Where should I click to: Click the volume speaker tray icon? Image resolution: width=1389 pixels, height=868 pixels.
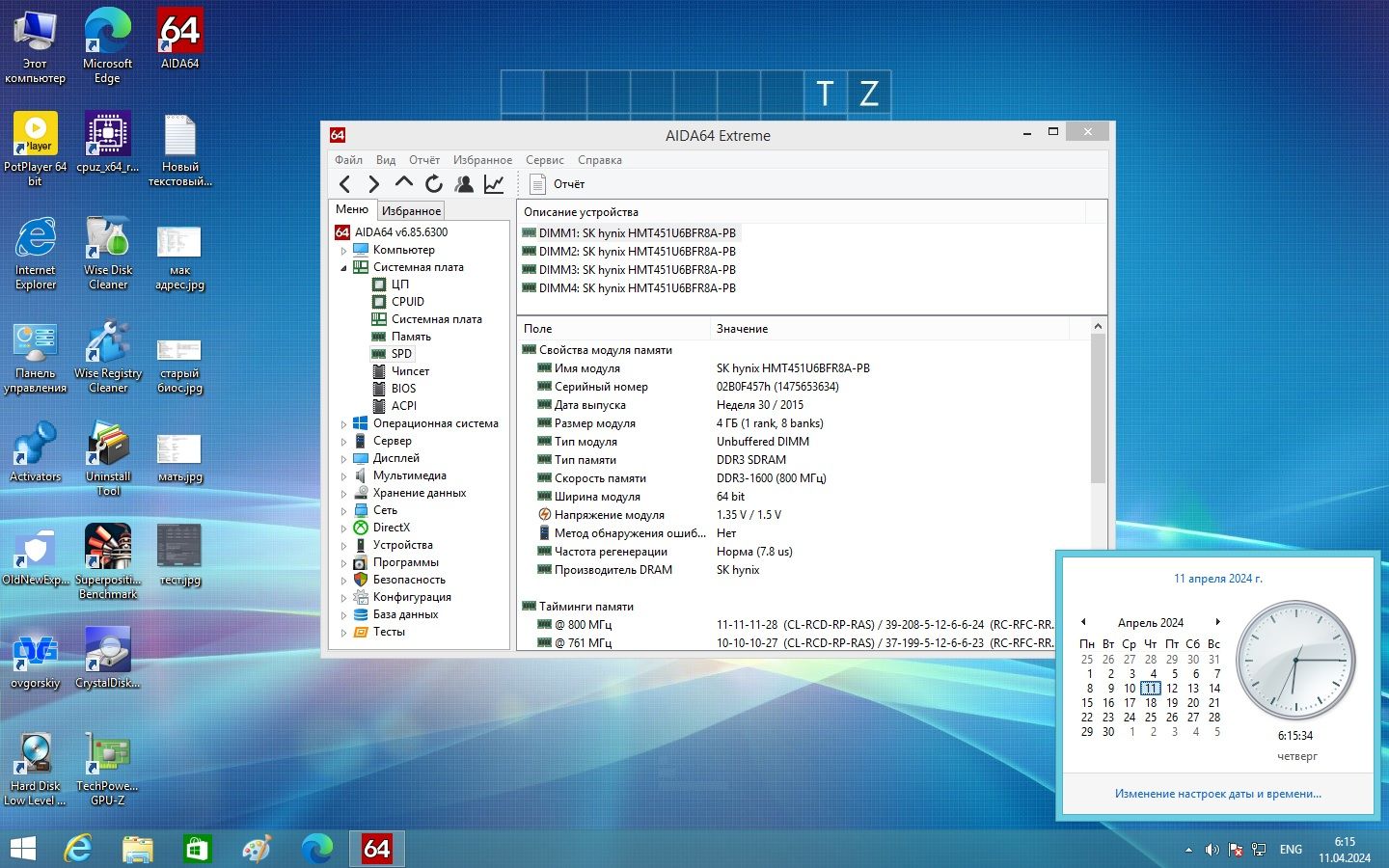pyautogui.click(x=1212, y=850)
